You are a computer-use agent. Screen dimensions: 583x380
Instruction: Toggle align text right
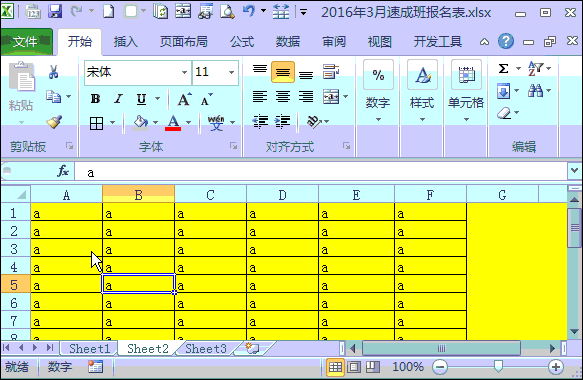point(306,97)
